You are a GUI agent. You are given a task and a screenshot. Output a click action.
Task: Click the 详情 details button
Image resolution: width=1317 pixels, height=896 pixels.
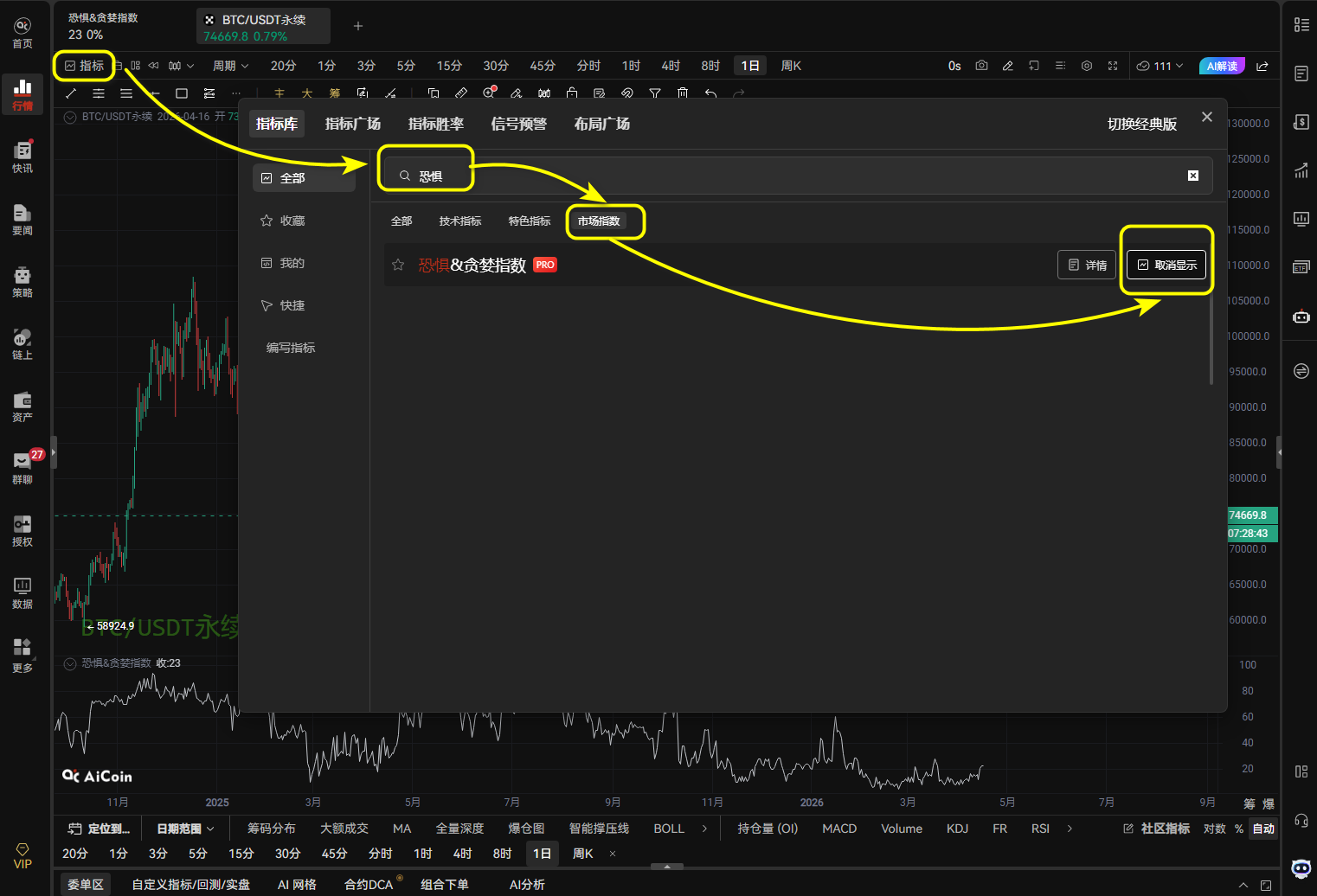(x=1087, y=265)
